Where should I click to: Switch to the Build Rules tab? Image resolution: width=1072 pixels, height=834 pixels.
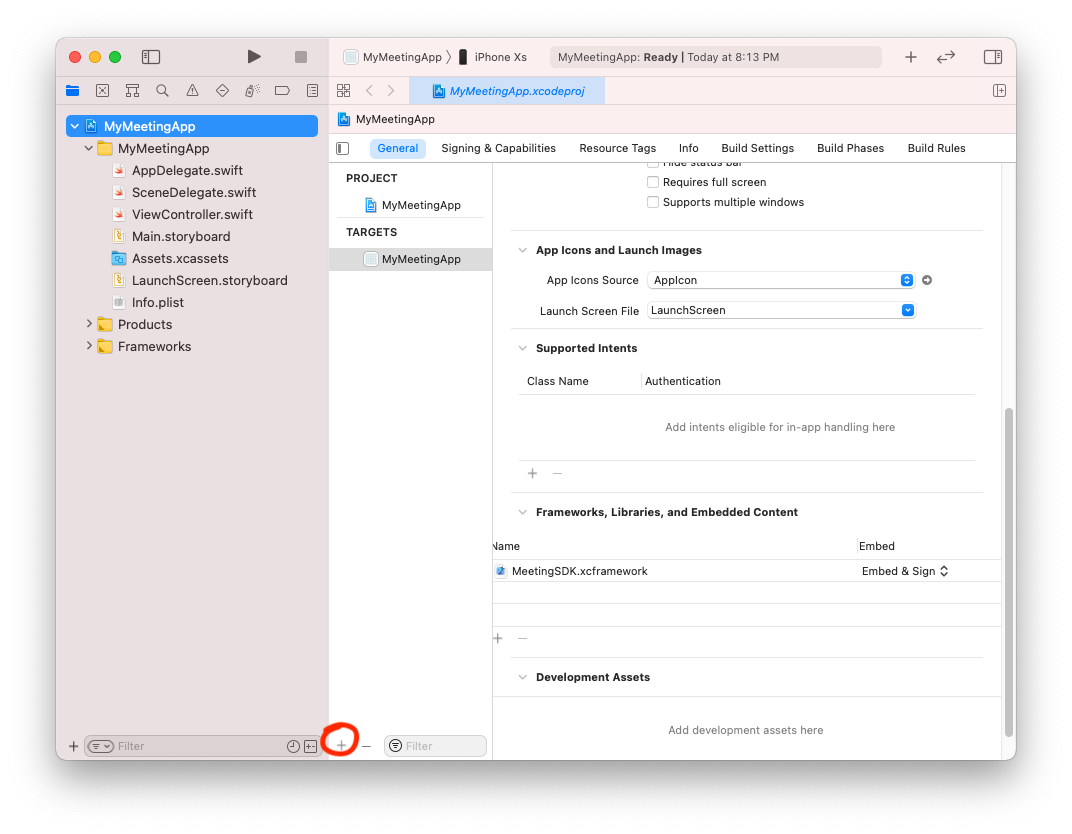click(937, 148)
